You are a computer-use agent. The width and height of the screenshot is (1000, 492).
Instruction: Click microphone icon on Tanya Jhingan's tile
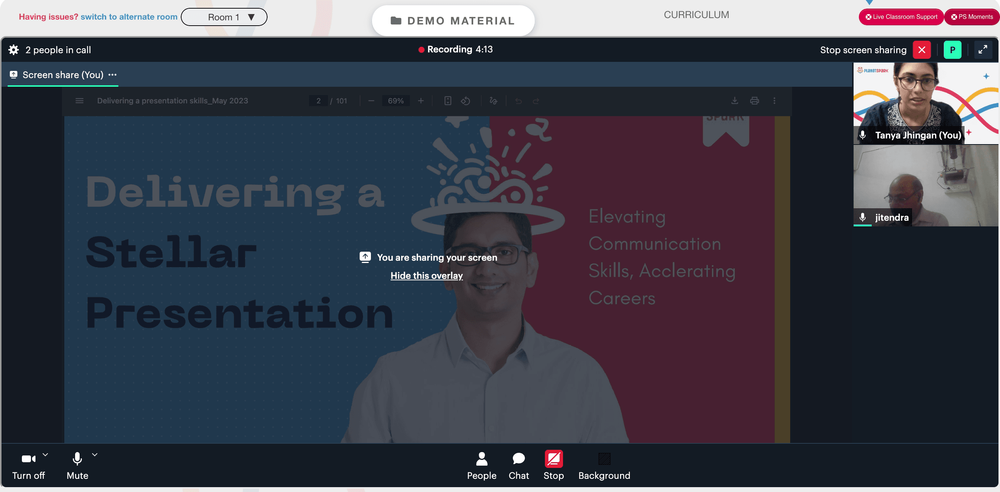862,135
